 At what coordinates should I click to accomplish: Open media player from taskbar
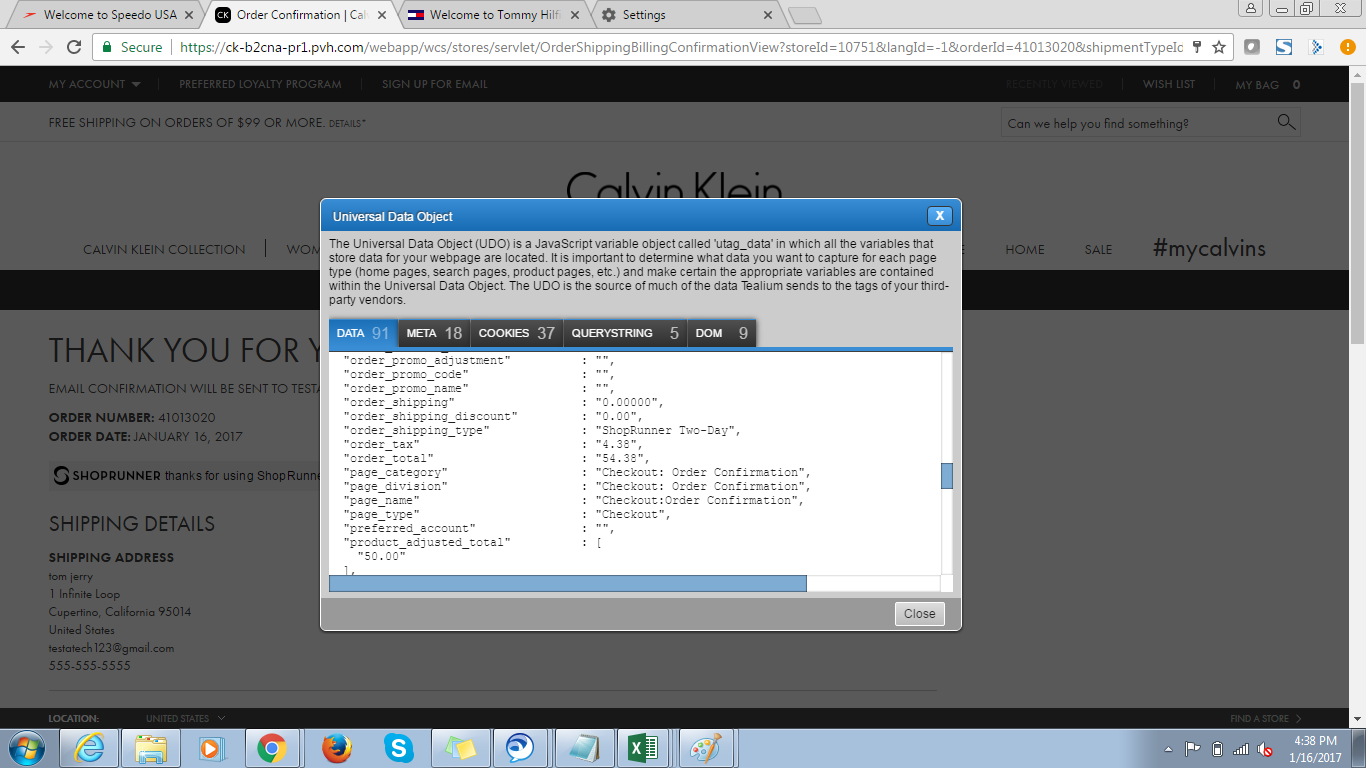coord(210,748)
